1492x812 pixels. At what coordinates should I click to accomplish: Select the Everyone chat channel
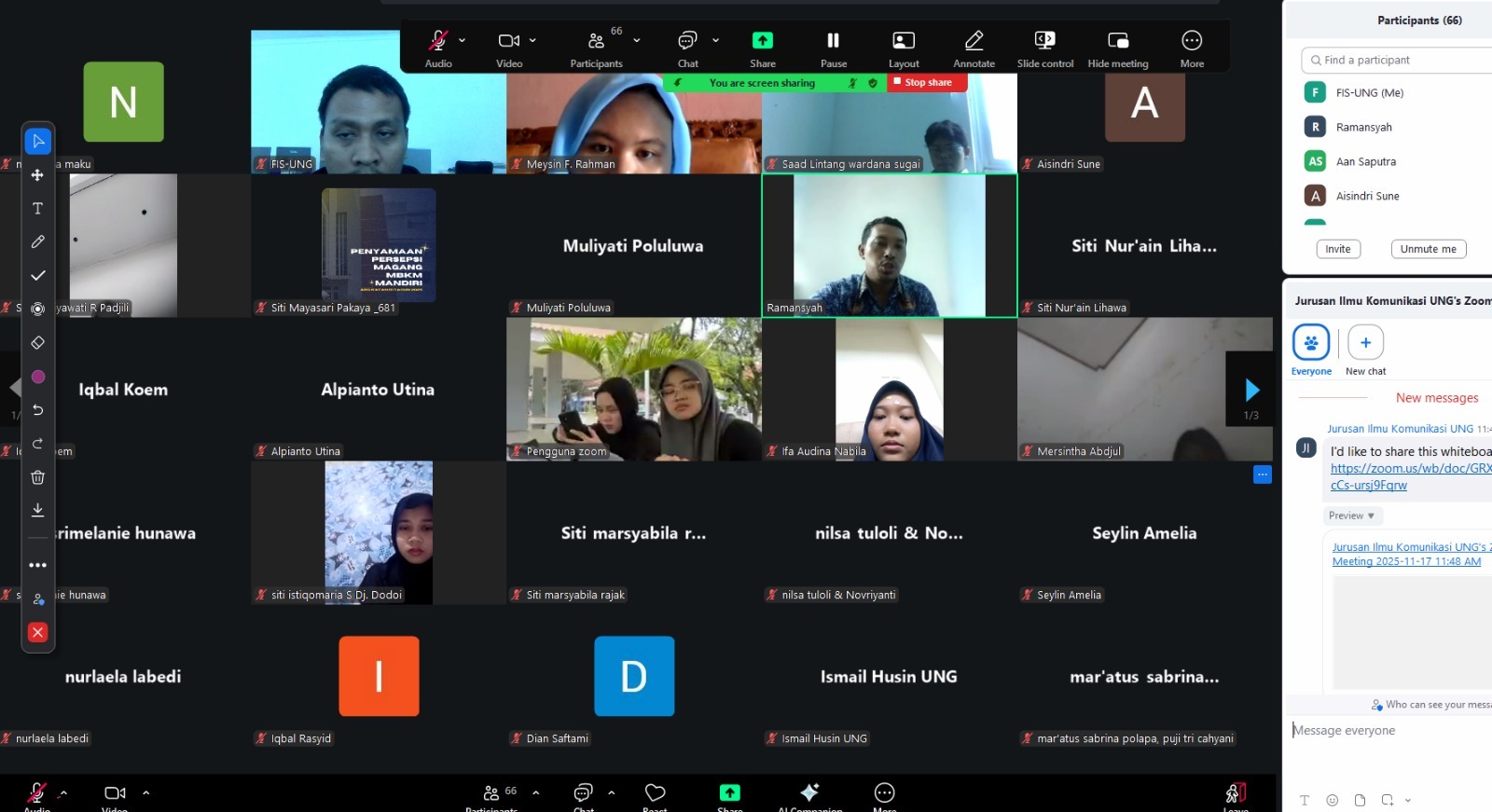(x=1311, y=351)
